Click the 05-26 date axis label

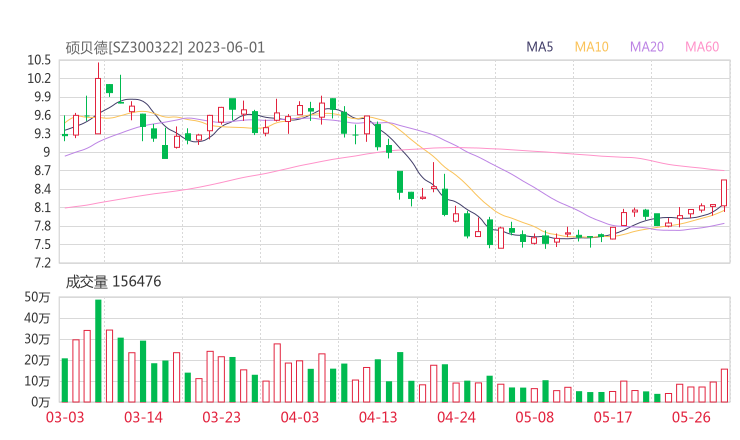coord(691,417)
